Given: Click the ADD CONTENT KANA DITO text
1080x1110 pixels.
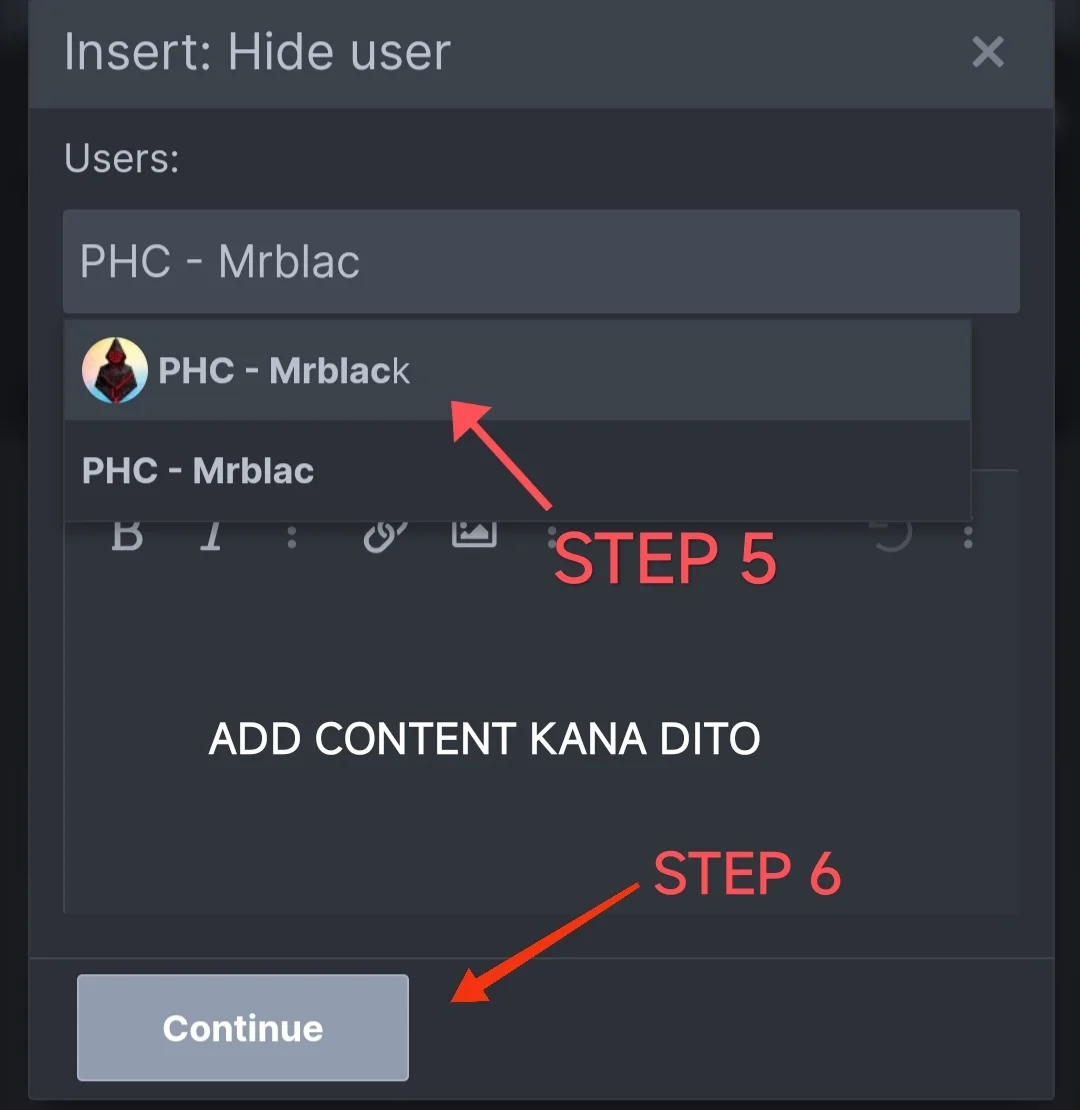Looking at the screenshot, I should click(484, 738).
